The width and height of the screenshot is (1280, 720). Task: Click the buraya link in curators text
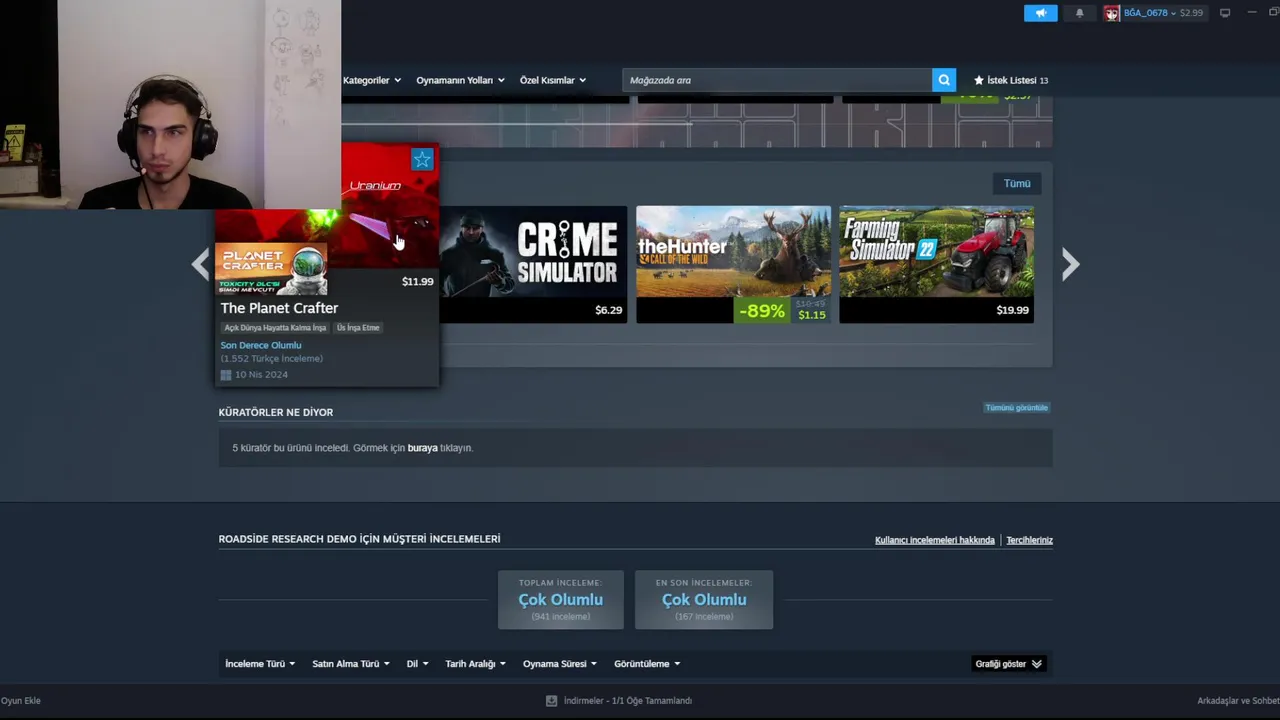pyautogui.click(x=422, y=448)
